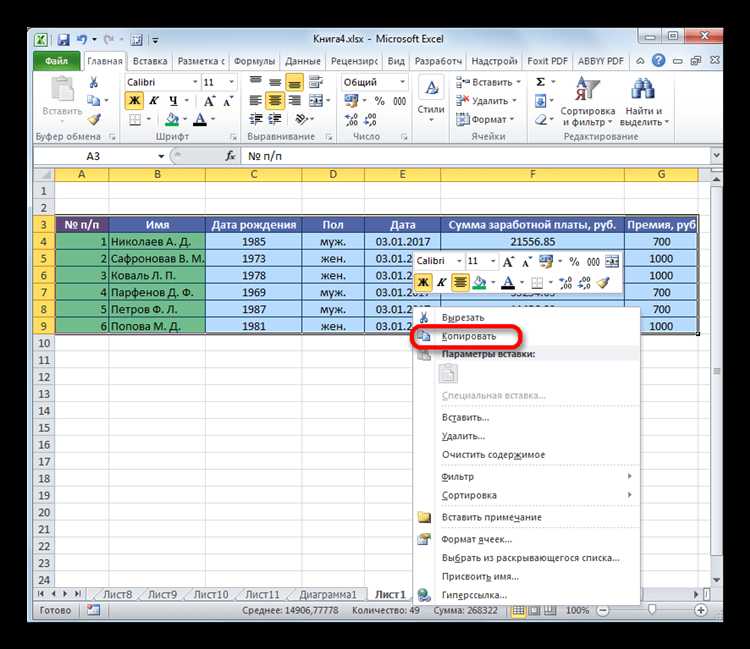Click the Save icon in quick access toolbar
Screen dimensions: 750x649
coord(63,40)
